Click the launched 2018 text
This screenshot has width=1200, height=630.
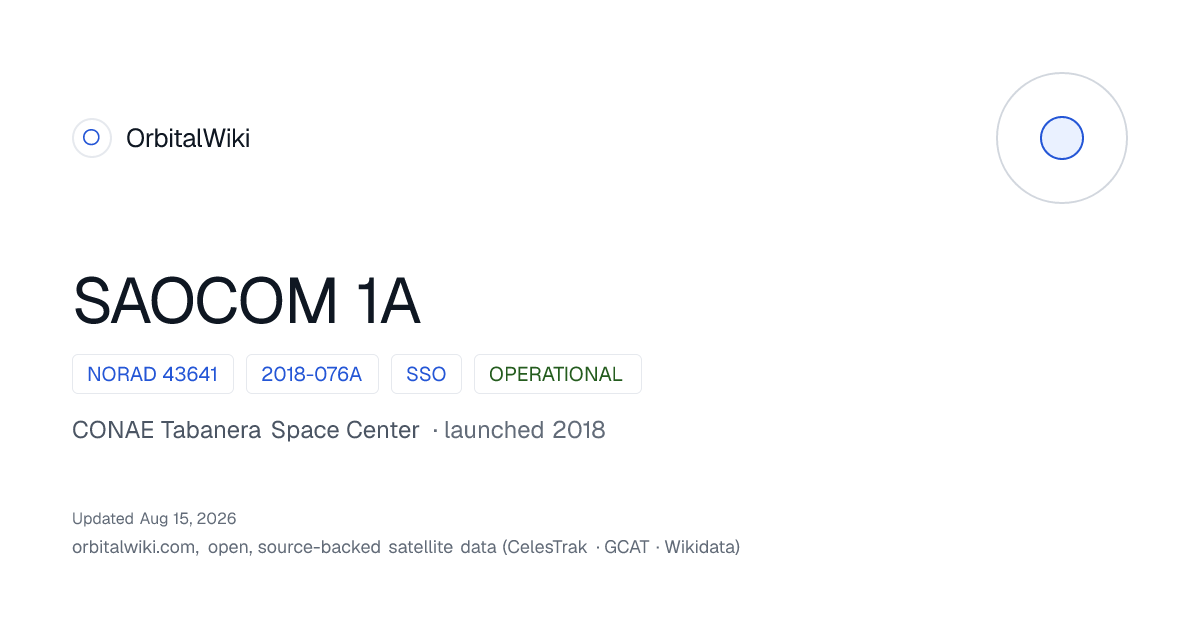click(x=525, y=430)
